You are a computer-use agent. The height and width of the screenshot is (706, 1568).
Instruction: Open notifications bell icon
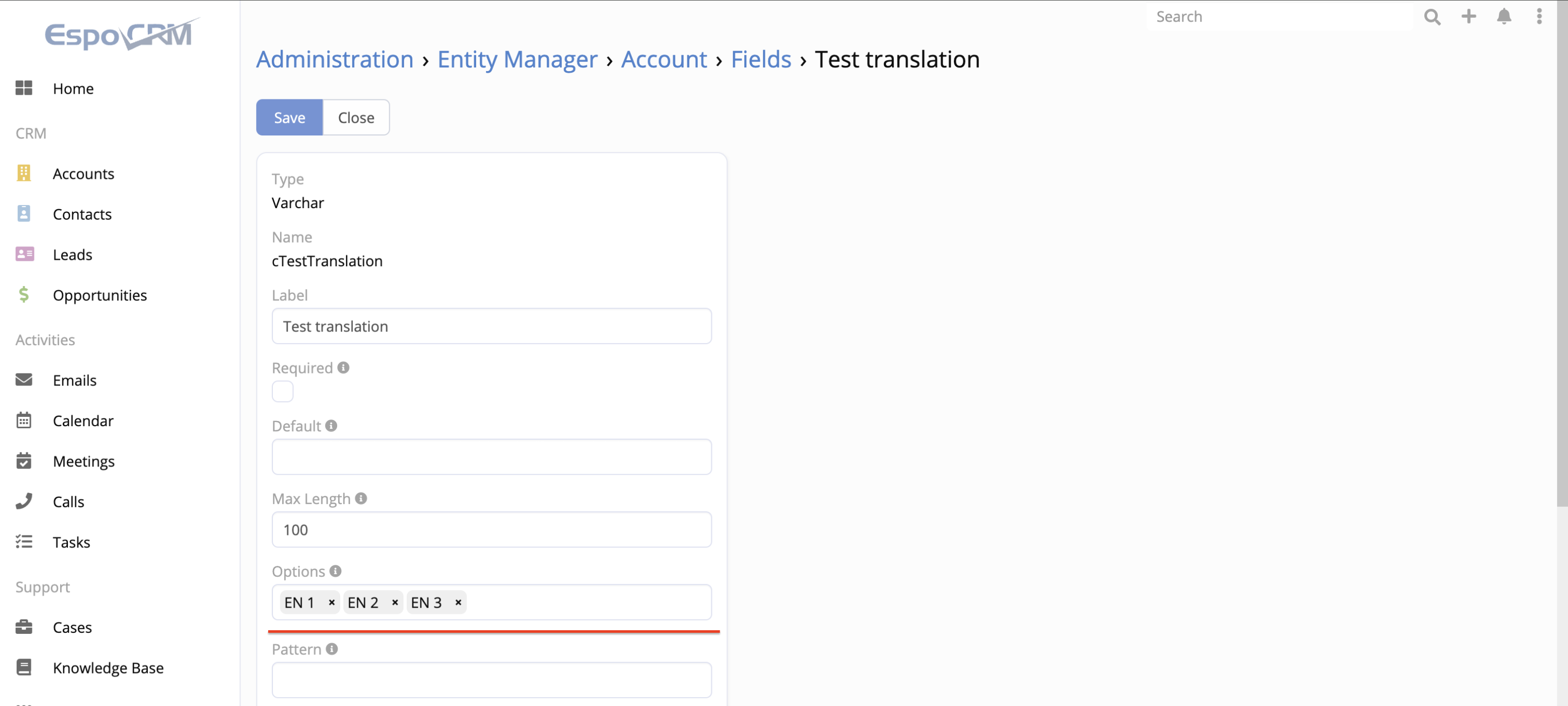point(1504,16)
